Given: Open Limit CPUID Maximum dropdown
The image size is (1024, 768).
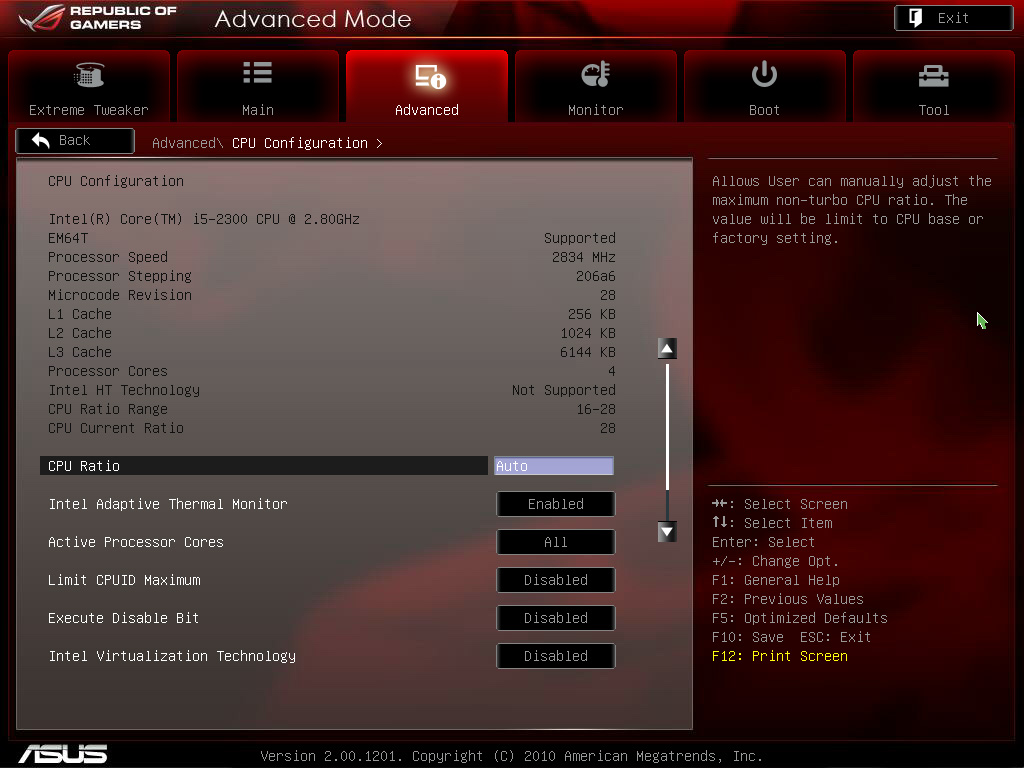Looking at the screenshot, I should [x=555, y=580].
